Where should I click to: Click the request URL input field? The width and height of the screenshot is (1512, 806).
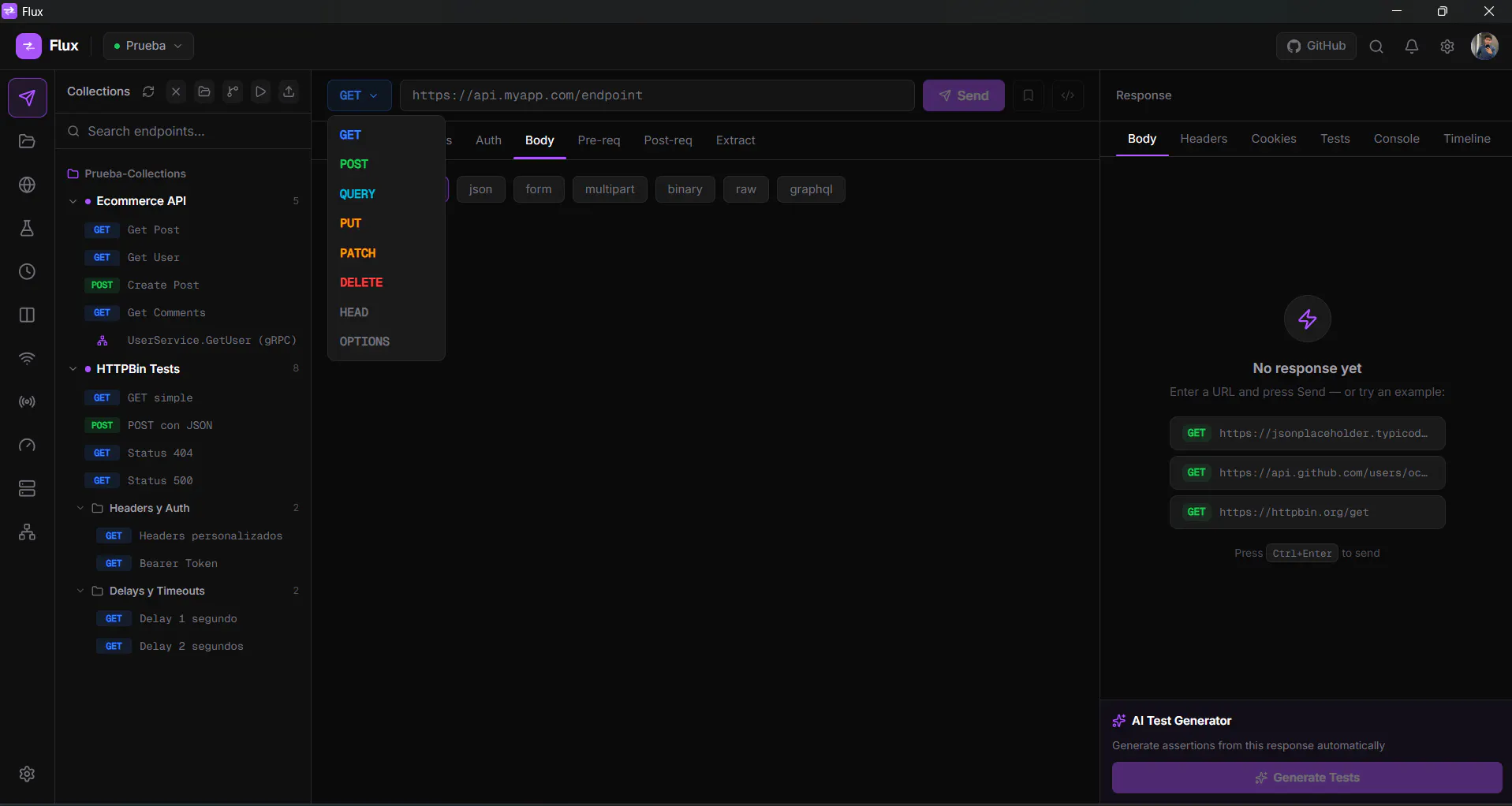coord(657,95)
